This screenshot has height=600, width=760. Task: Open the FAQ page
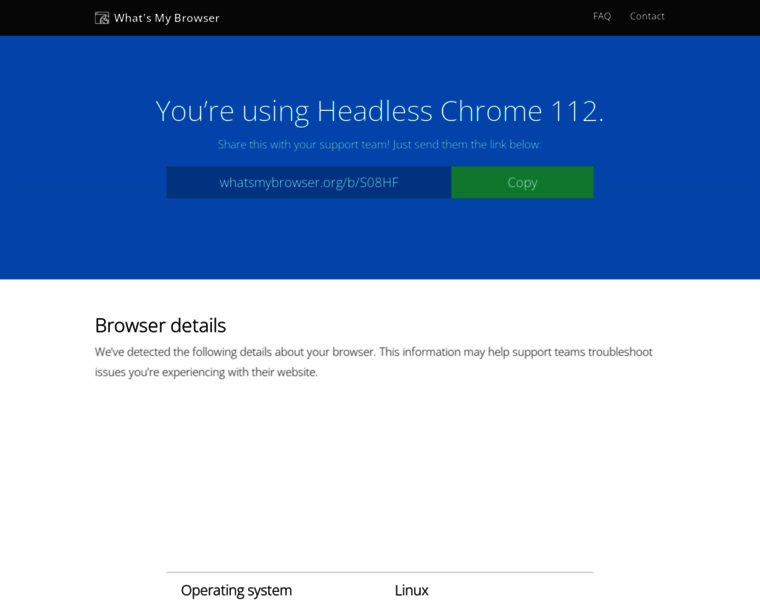click(602, 16)
